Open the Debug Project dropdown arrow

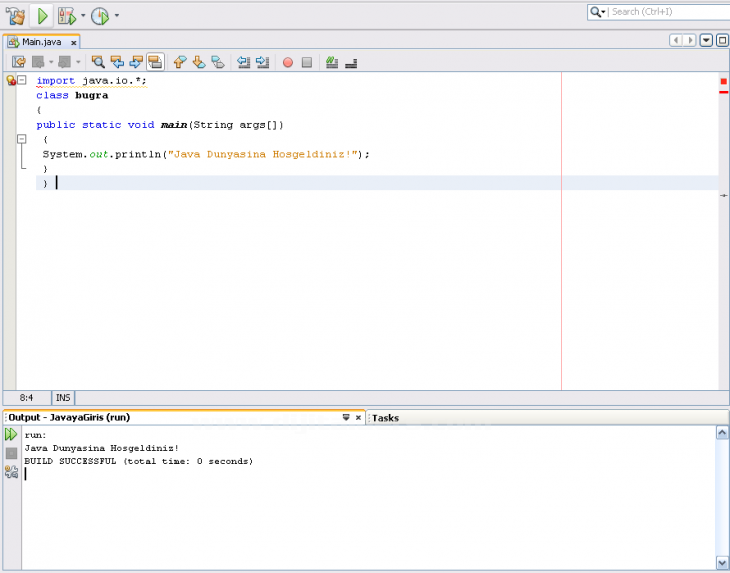click(83, 15)
